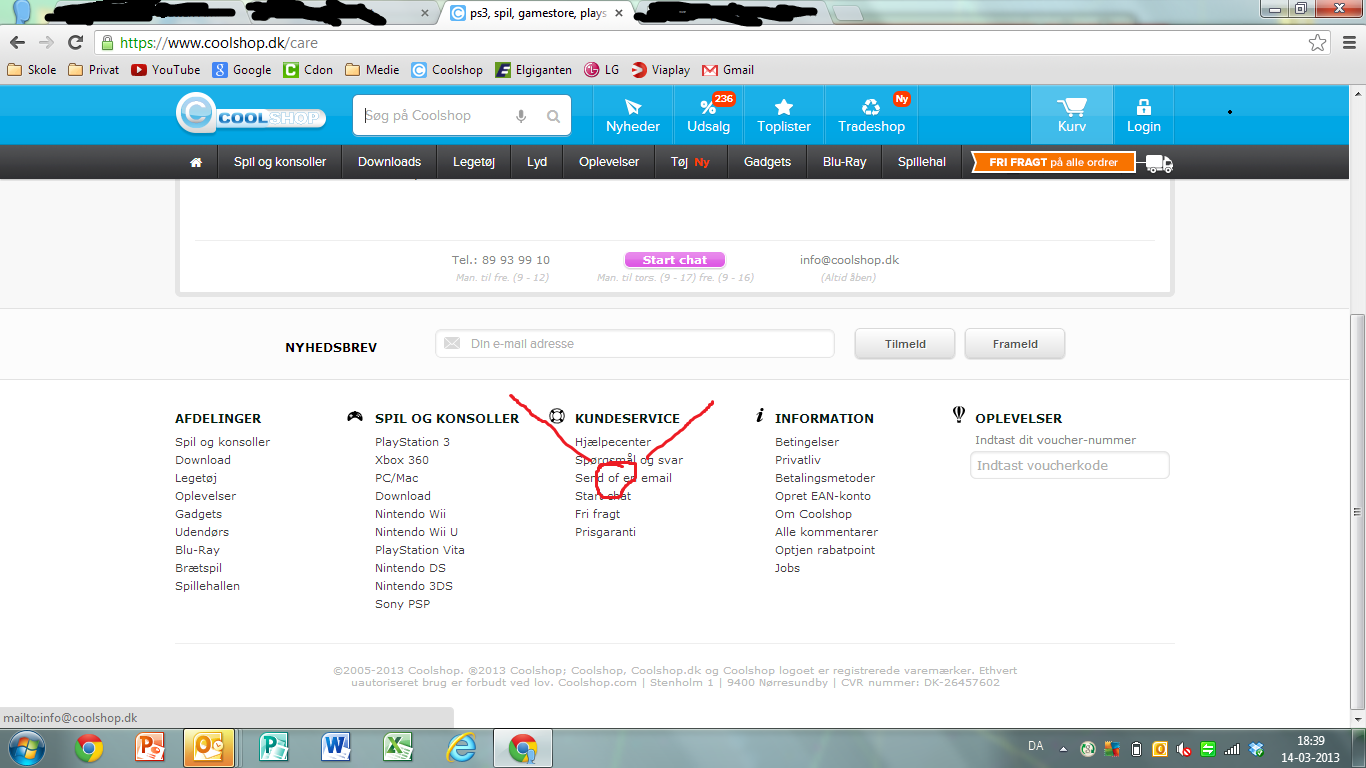The image size is (1366, 768).
Task: Open Word from taskbar
Action: coord(336,748)
